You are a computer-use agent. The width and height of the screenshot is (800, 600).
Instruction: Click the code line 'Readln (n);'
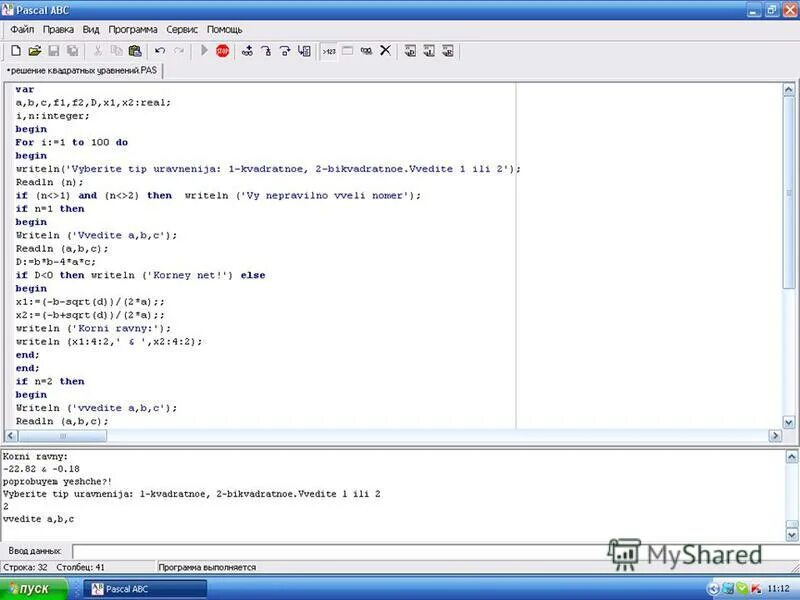[x=49, y=182]
